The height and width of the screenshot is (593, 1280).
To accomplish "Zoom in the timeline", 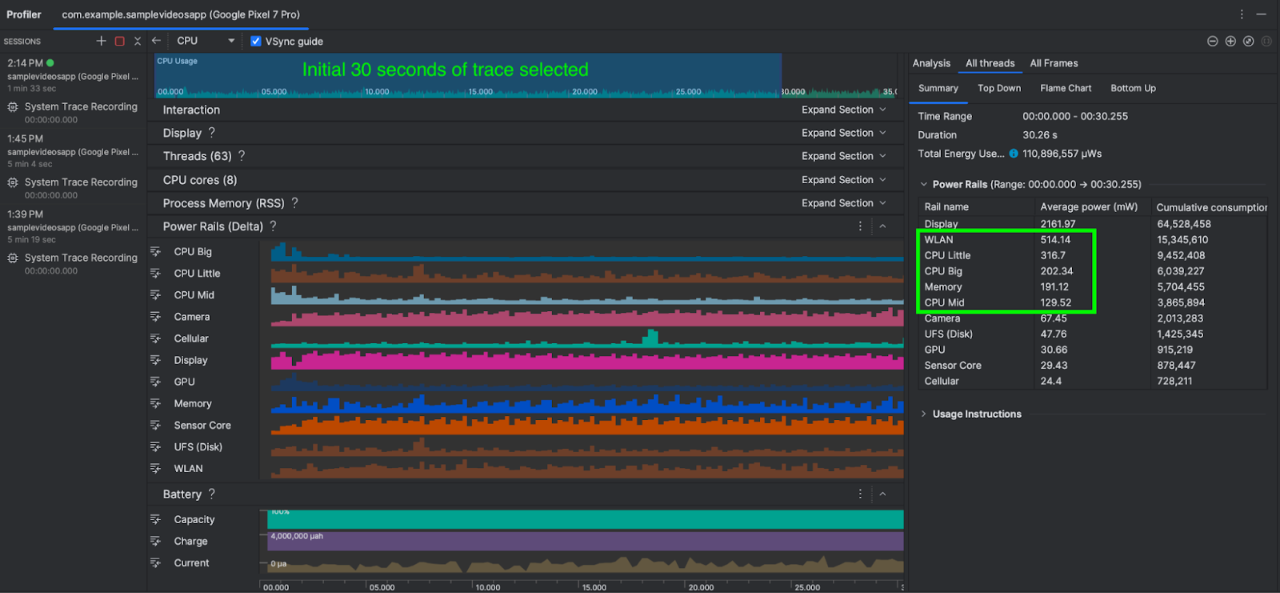I will coord(1230,41).
